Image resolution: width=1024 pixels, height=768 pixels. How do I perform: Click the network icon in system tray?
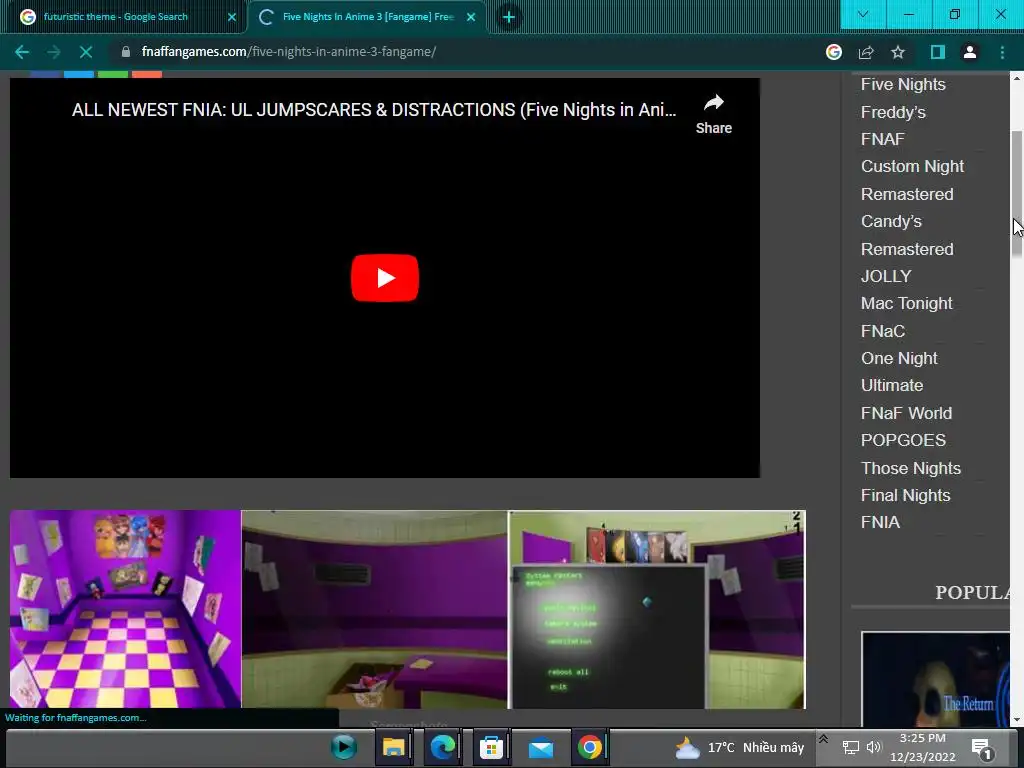tap(850, 748)
